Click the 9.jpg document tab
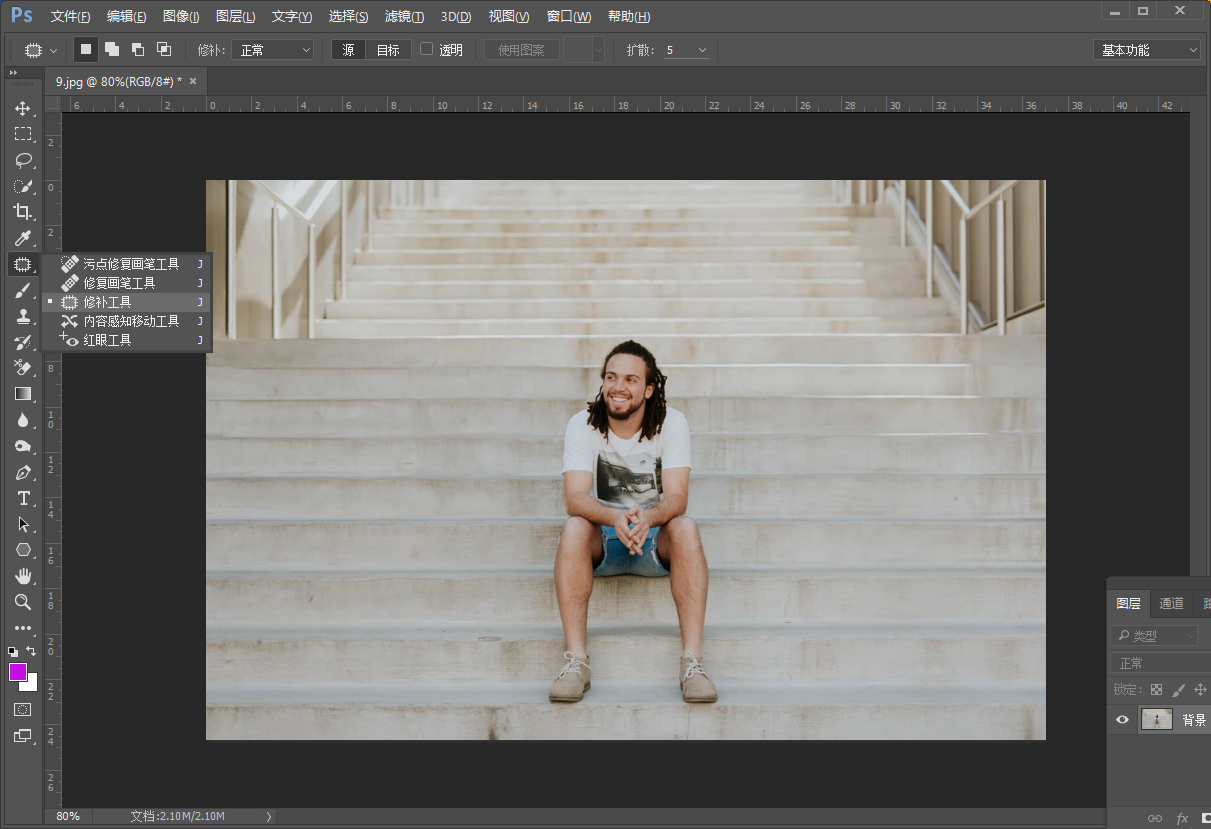The image size is (1211, 829). click(118, 81)
